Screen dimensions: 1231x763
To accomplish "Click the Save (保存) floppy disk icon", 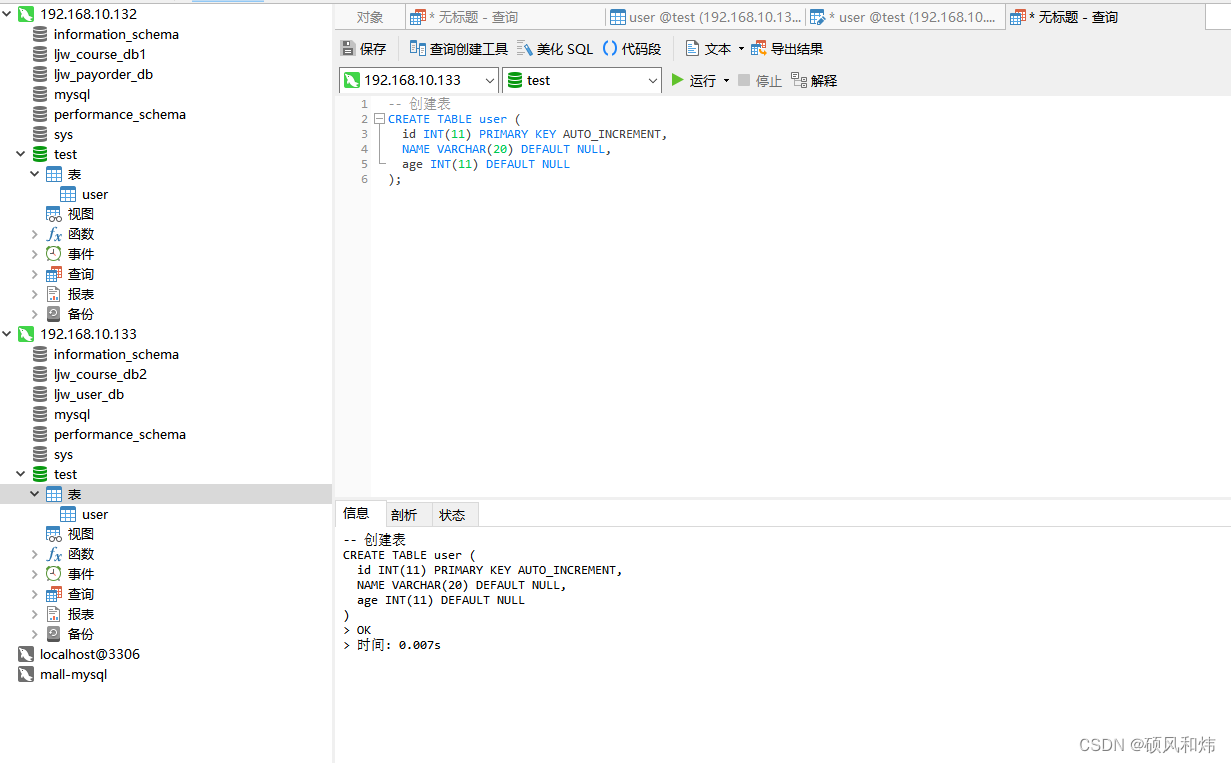I will [348, 48].
